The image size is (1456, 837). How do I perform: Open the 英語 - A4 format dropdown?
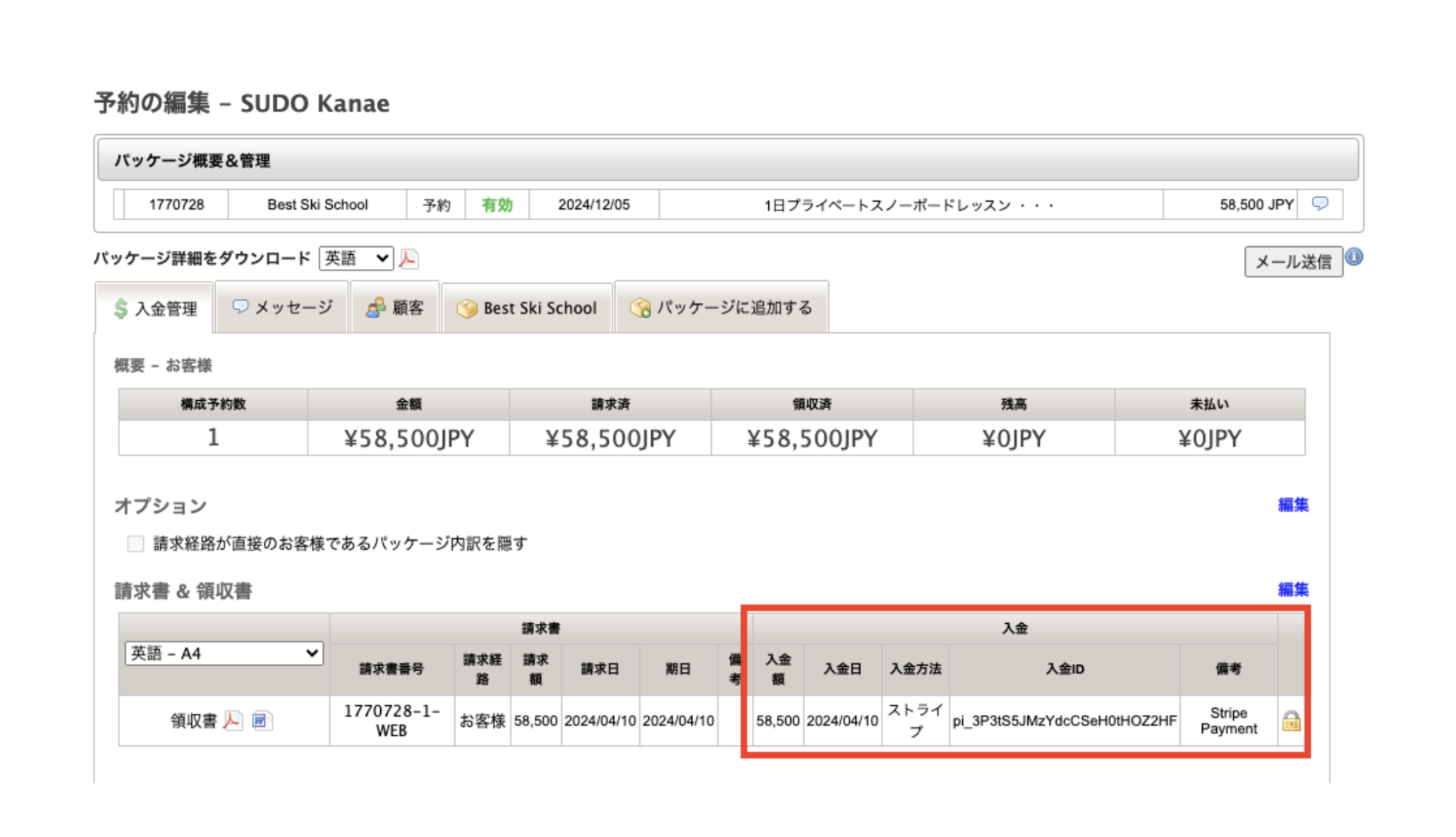[224, 654]
